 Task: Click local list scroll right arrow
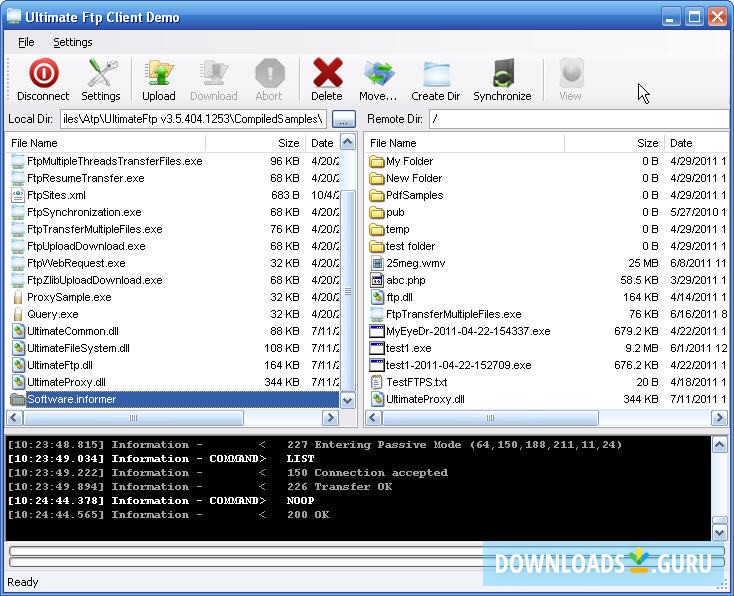tap(330, 418)
